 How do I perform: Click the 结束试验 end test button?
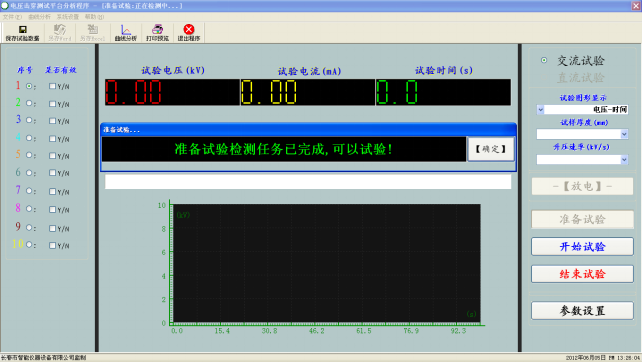pyautogui.click(x=582, y=274)
